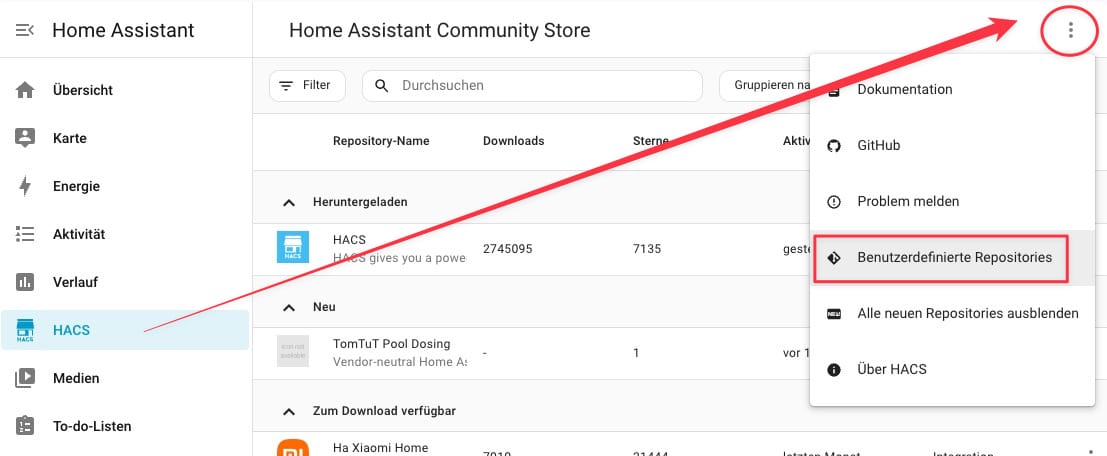Choose Dokumentation from the menu
The width and height of the screenshot is (1107, 456).
(x=904, y=89)
